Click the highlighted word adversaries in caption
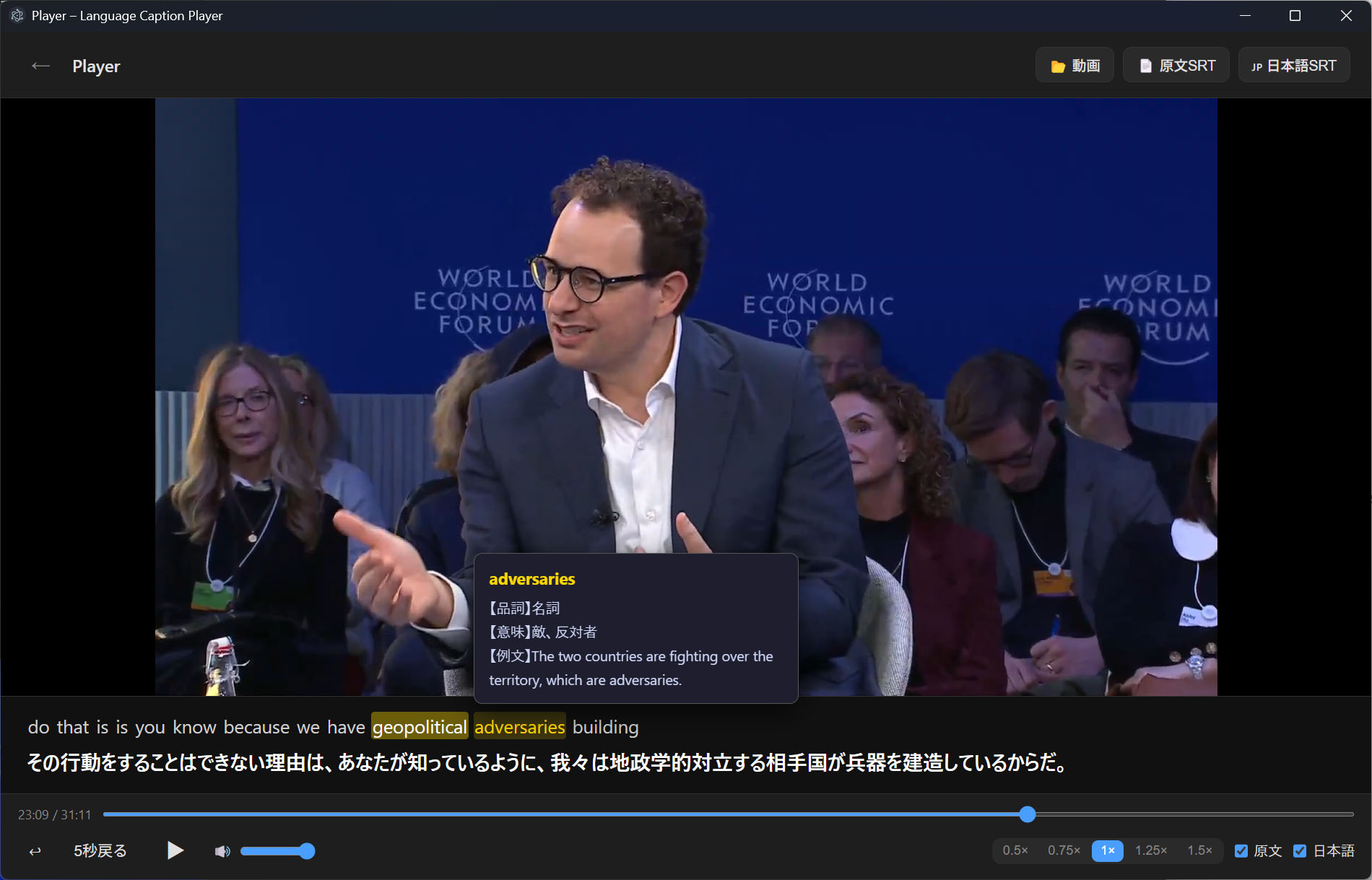This screenshot has height=880, width=1372. point(519,727)
